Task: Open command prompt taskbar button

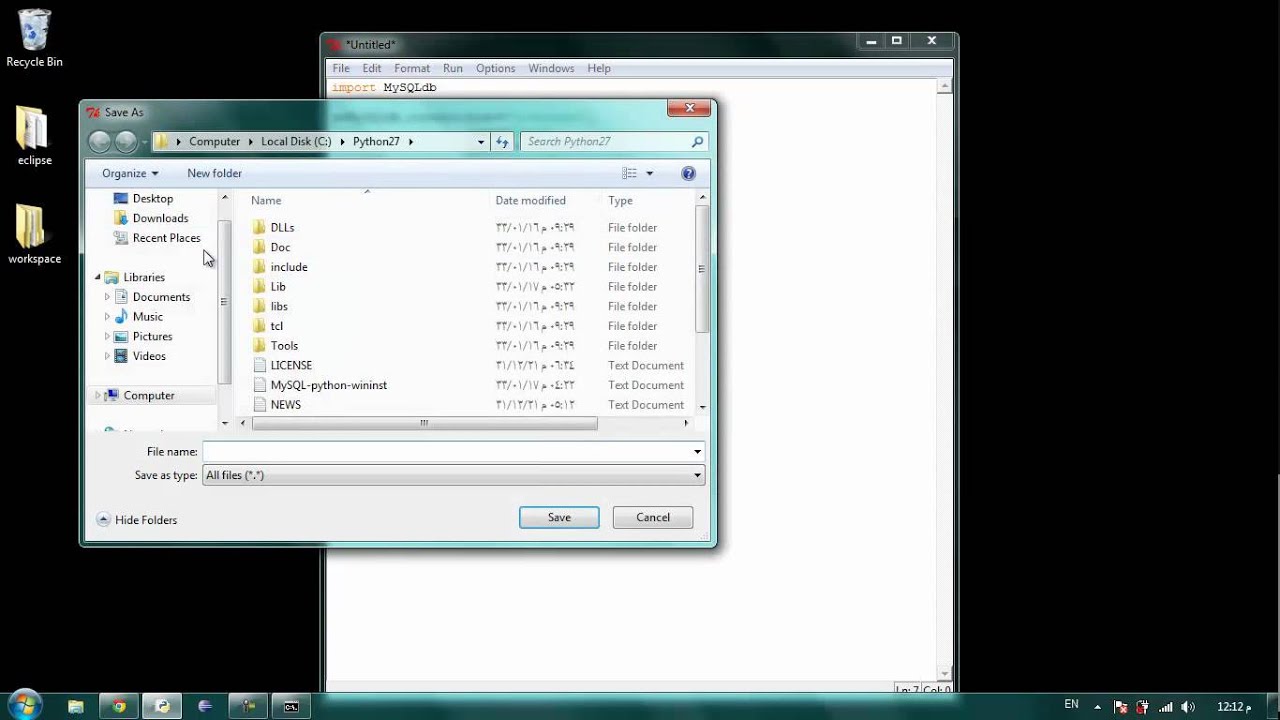Action: [291, 706]
